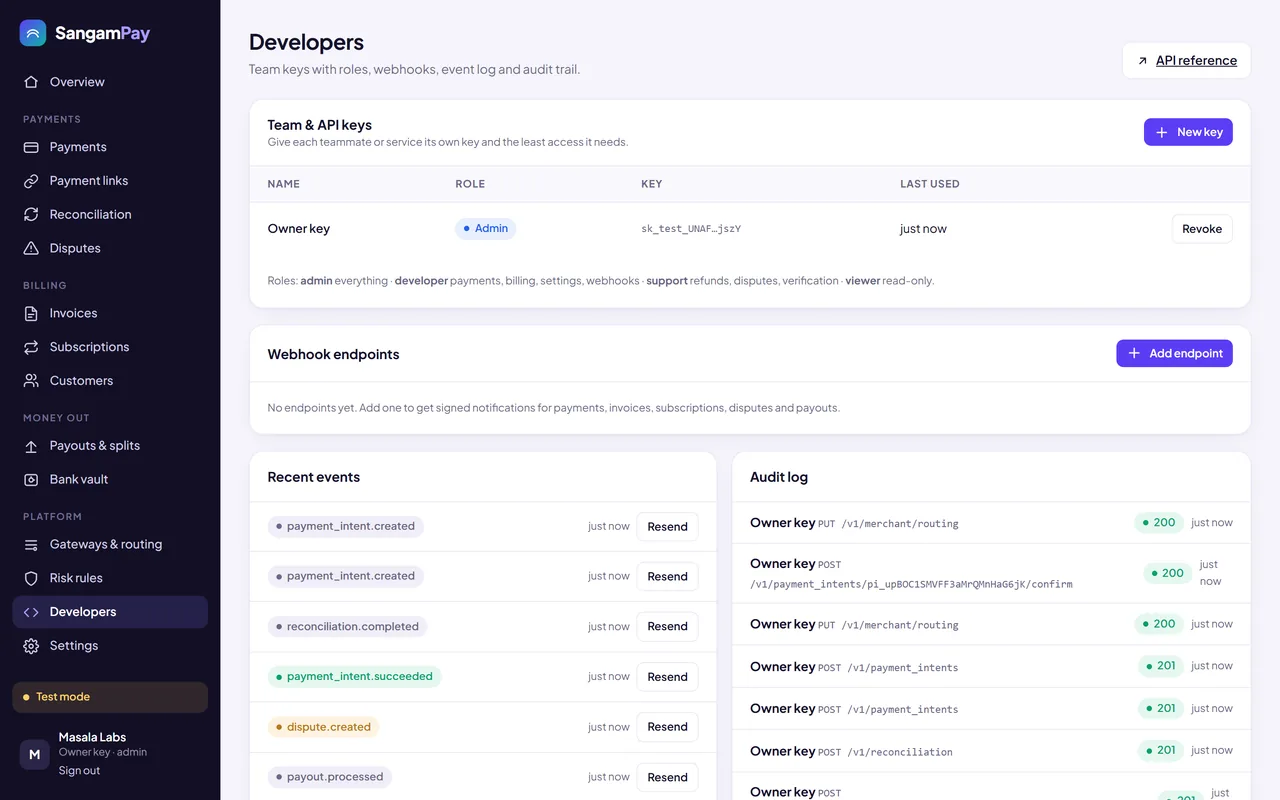Select Invoices in the sidebar
This screenshot has width=1280, height=800.
pyautogui.click(x=110, y=313)
